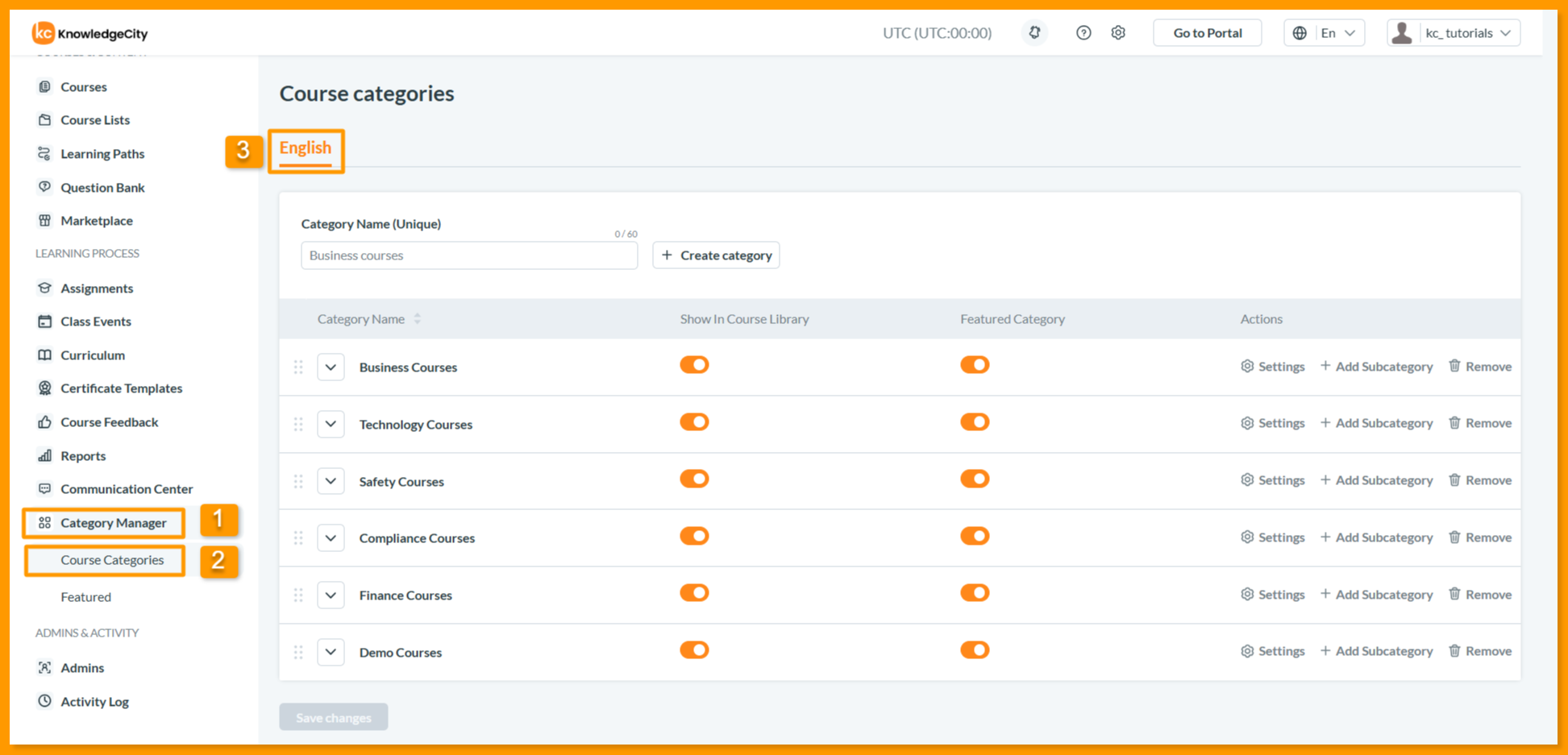Open Settings for Business Courses

point(1272,366)
